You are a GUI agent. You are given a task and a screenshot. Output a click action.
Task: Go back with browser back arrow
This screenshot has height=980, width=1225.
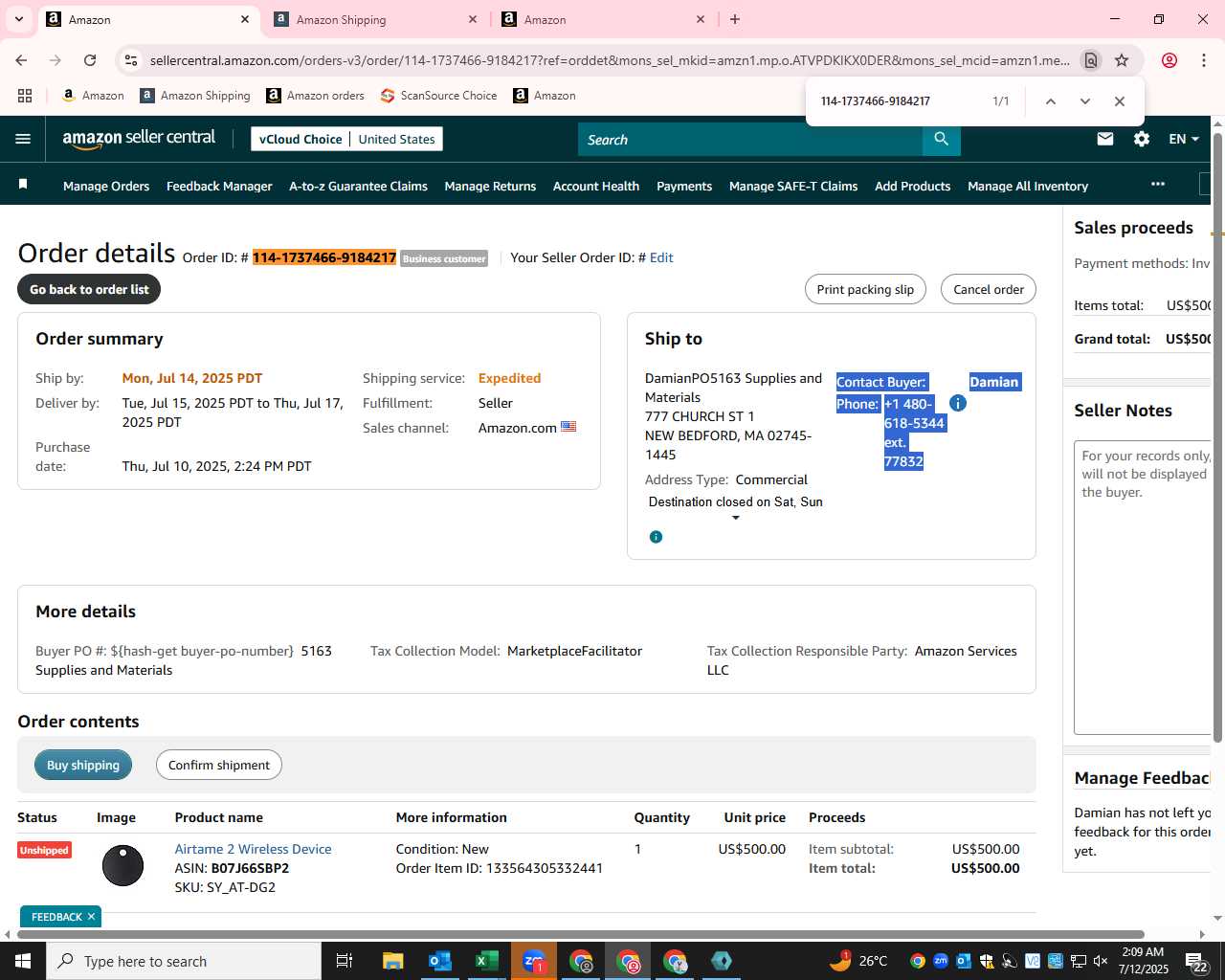(21, 60)
